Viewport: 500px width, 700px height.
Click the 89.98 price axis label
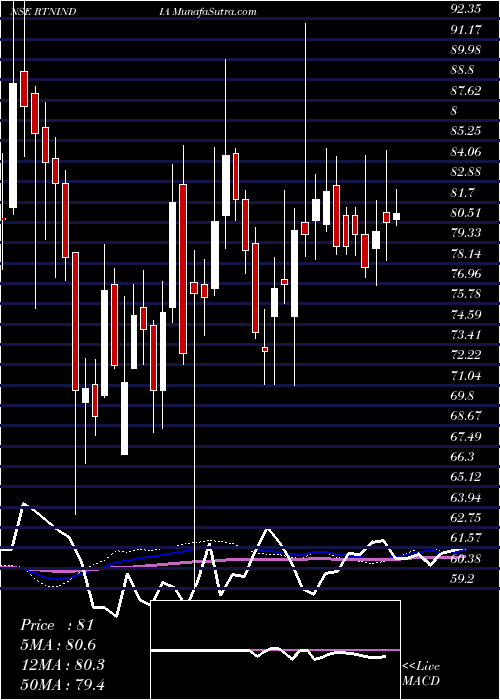pyautogui.click(x=468, y=50)
